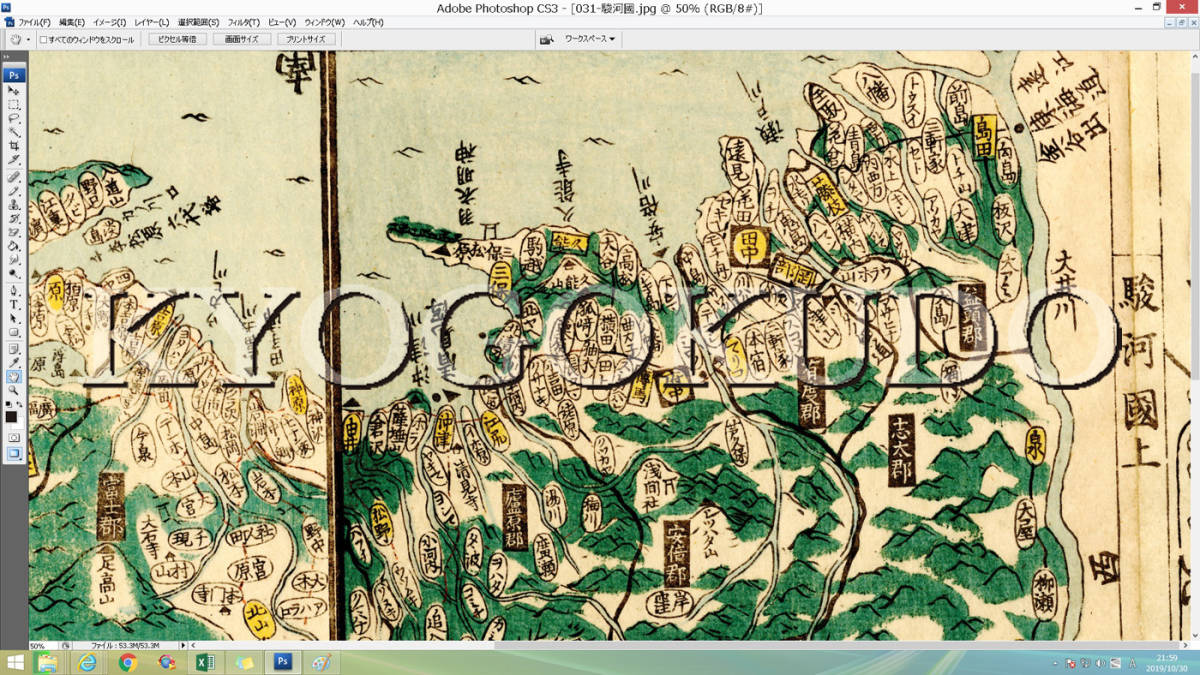Toggle Quick Mask mode
Image resolution: width=1200 pixels, height=675 pixels.
coord(14,438)
